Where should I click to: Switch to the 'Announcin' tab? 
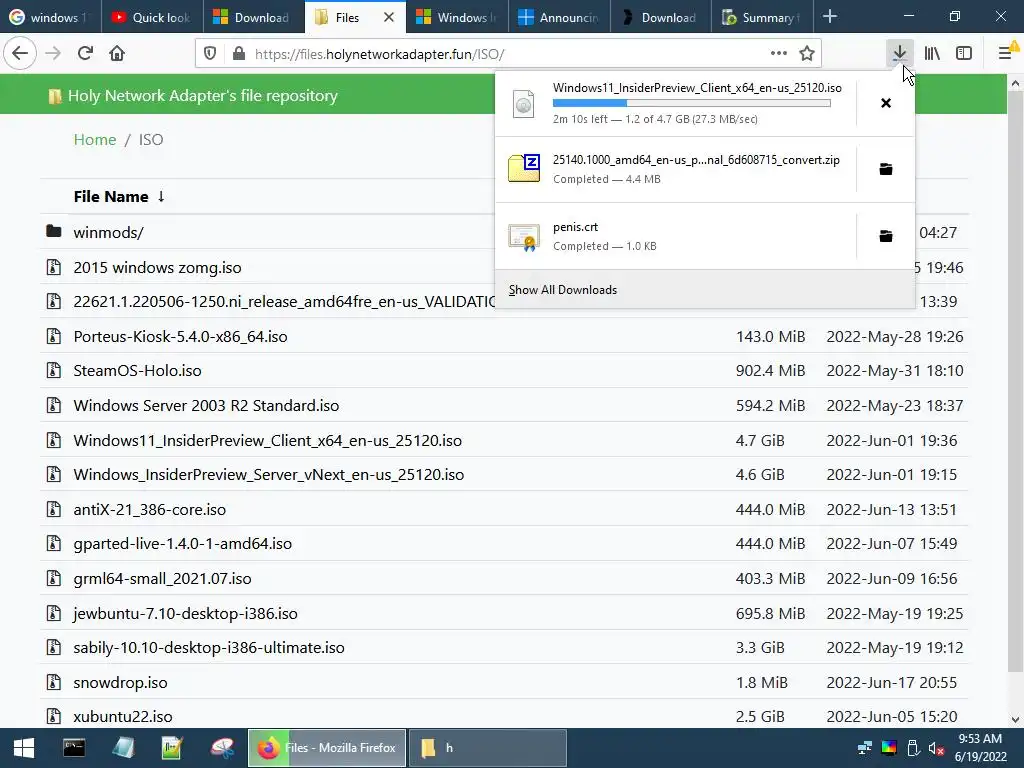[558, 17]
